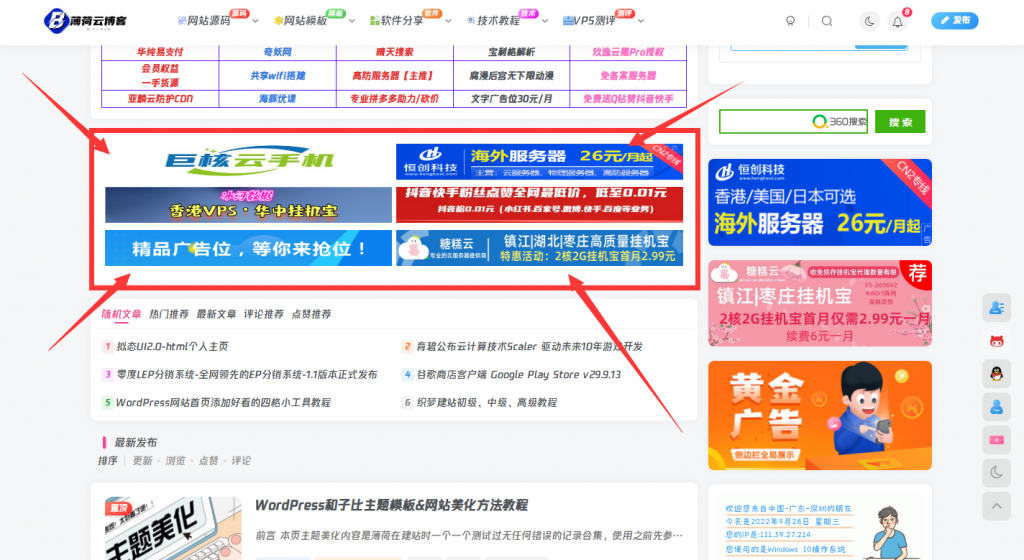Open the 糖糕云 高质量挂机宝 center banner
This screenshot has height=560, width=1024.
click(x=539, y=248)
